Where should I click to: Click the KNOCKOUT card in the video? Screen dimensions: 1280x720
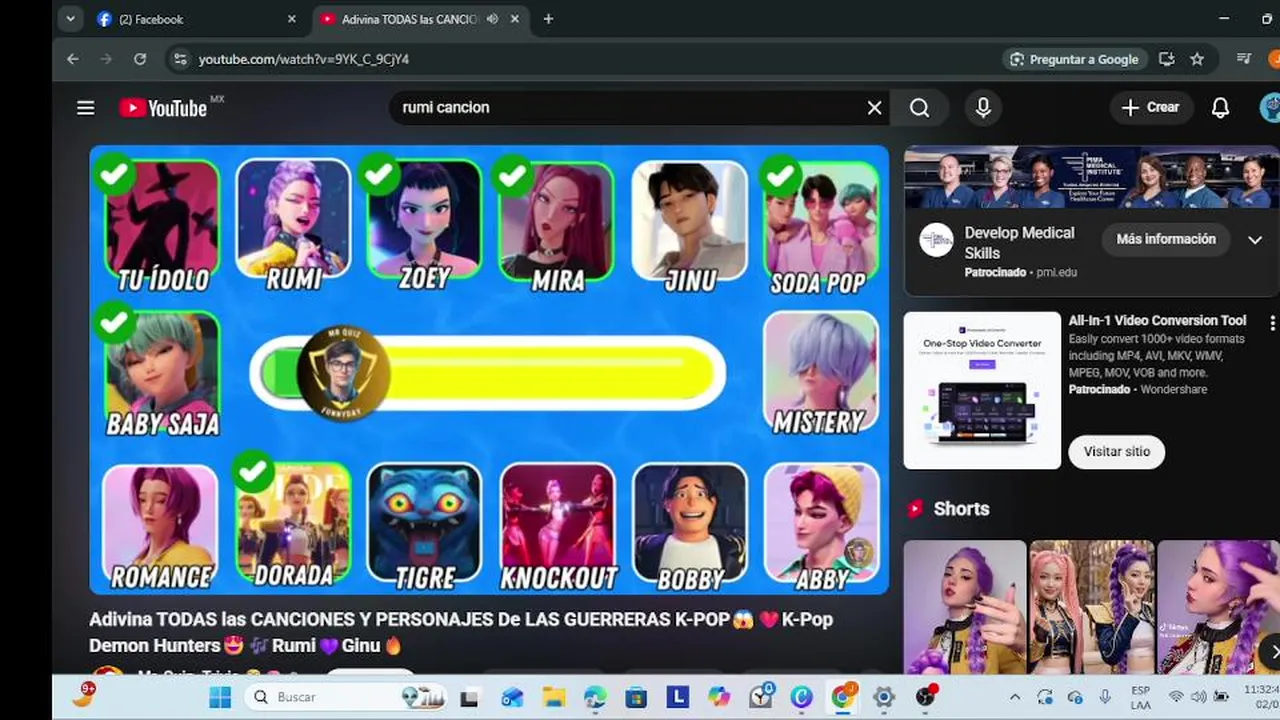coord(558,527)
